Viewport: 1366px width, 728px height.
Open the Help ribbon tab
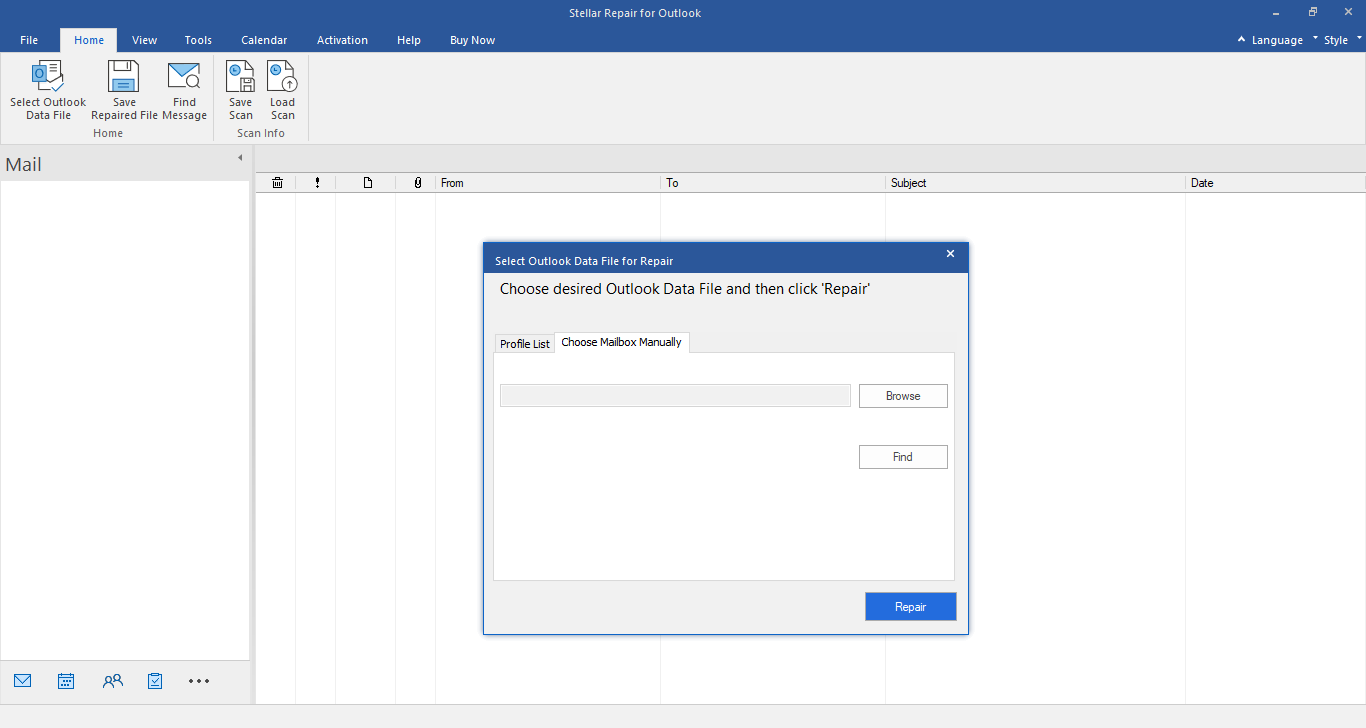coord(409,40)
